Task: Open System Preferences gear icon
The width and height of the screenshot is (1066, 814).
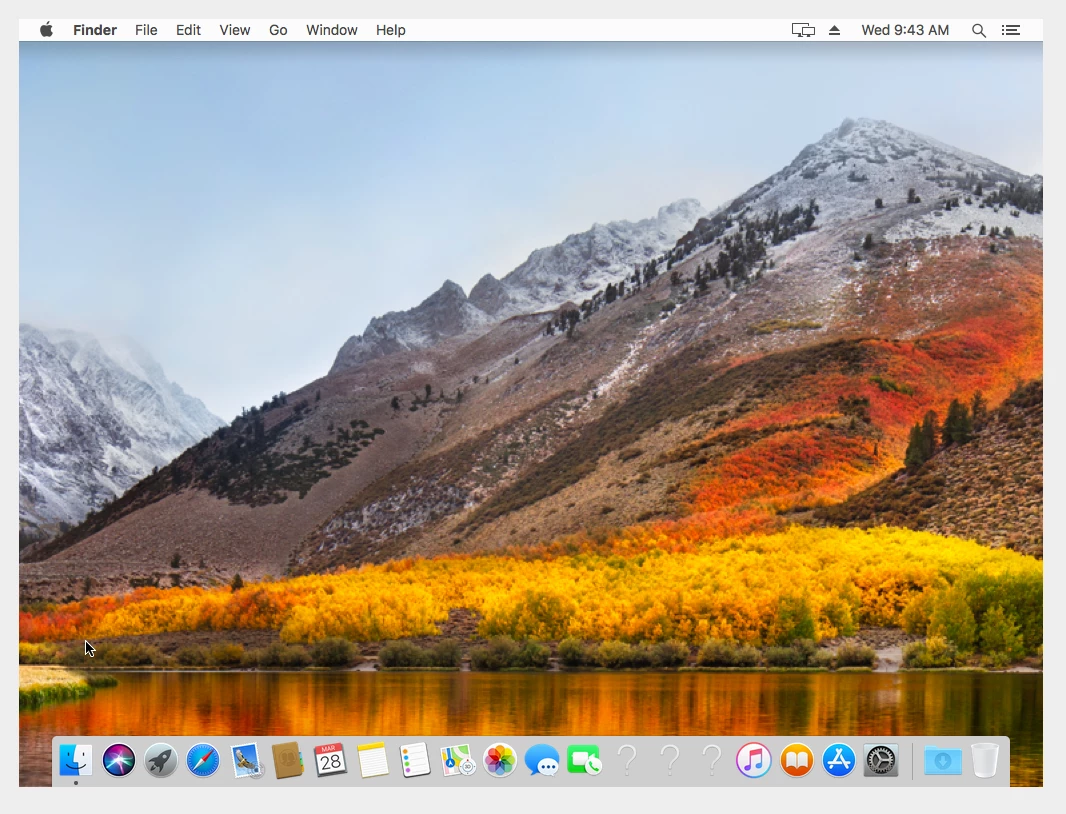Action: (x=881, y=760)
